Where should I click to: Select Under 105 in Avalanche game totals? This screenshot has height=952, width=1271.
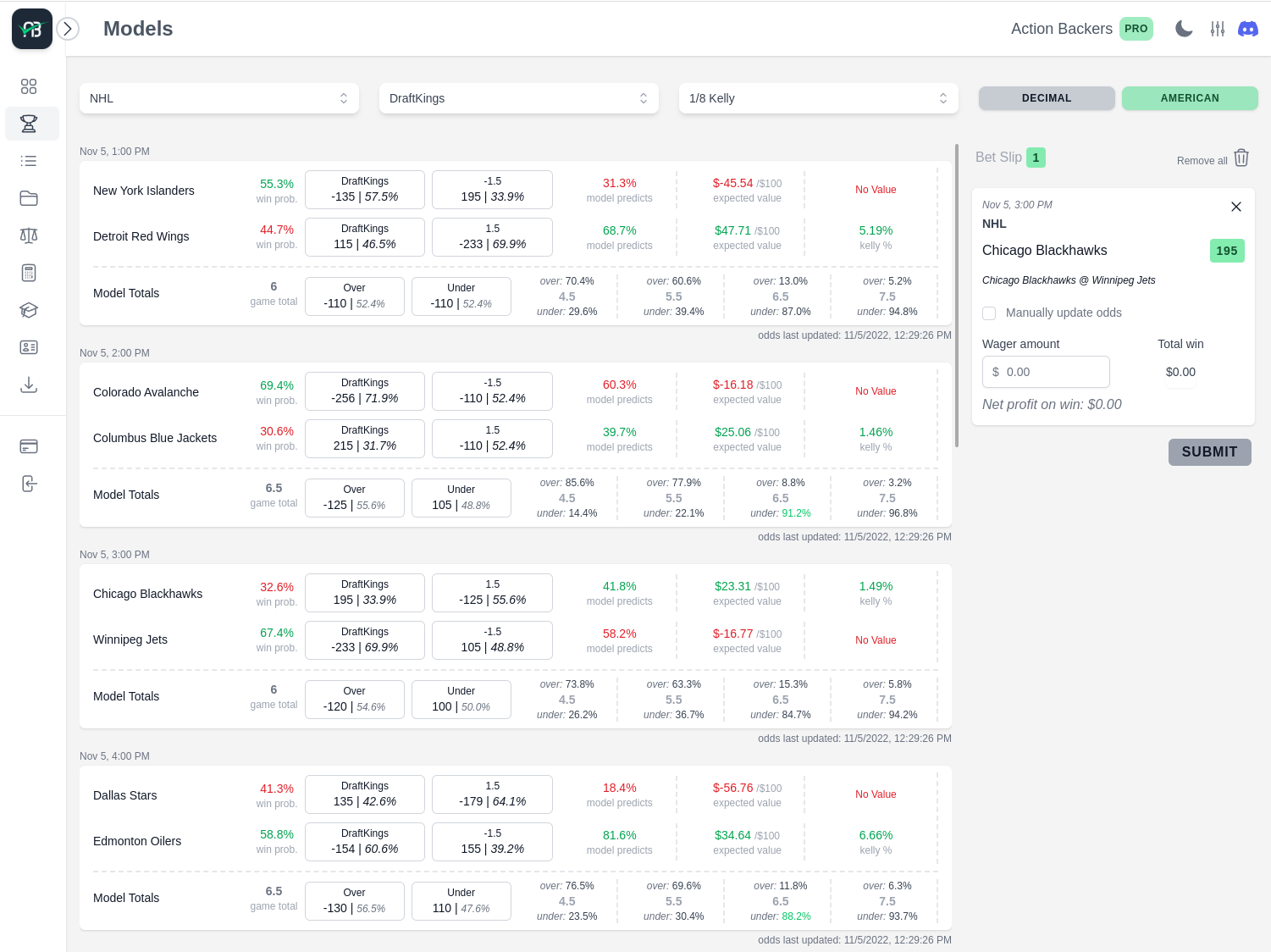tap(461, 498)
